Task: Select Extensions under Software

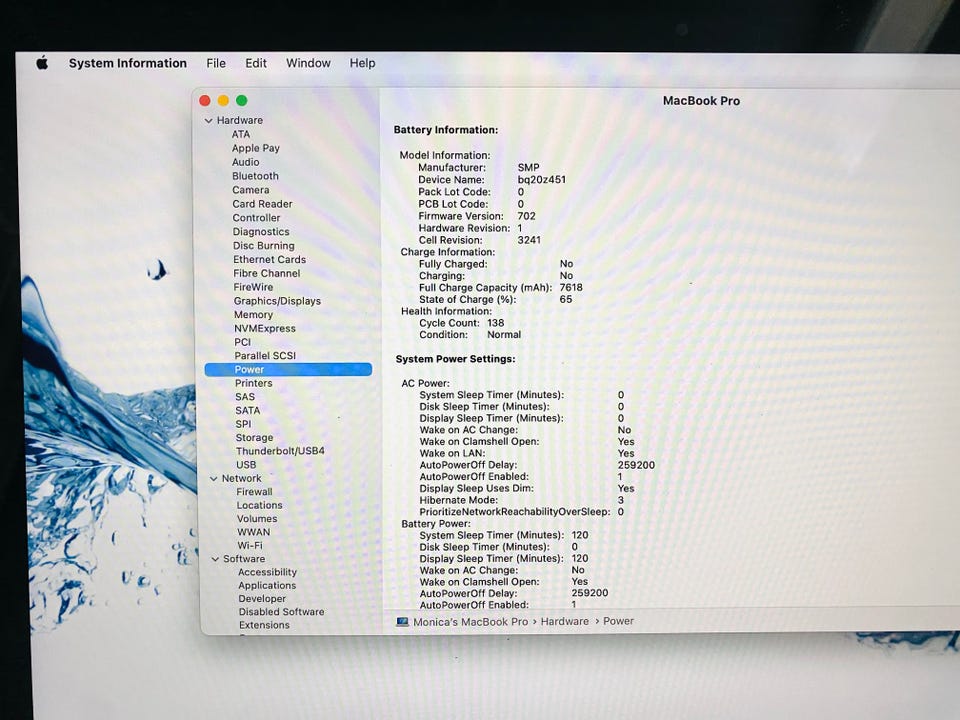Action: 264,625
